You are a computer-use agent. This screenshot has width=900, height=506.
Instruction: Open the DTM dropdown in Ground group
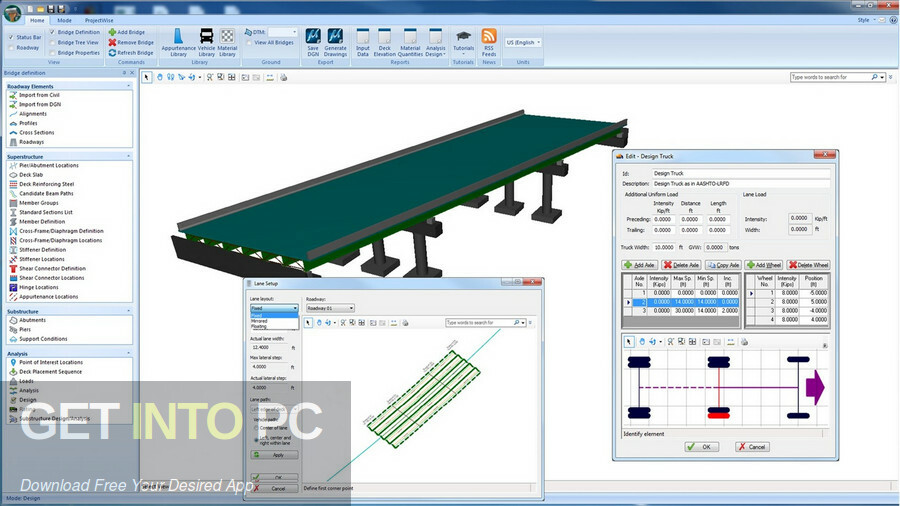pyautogui.click(x=282, y=32)
